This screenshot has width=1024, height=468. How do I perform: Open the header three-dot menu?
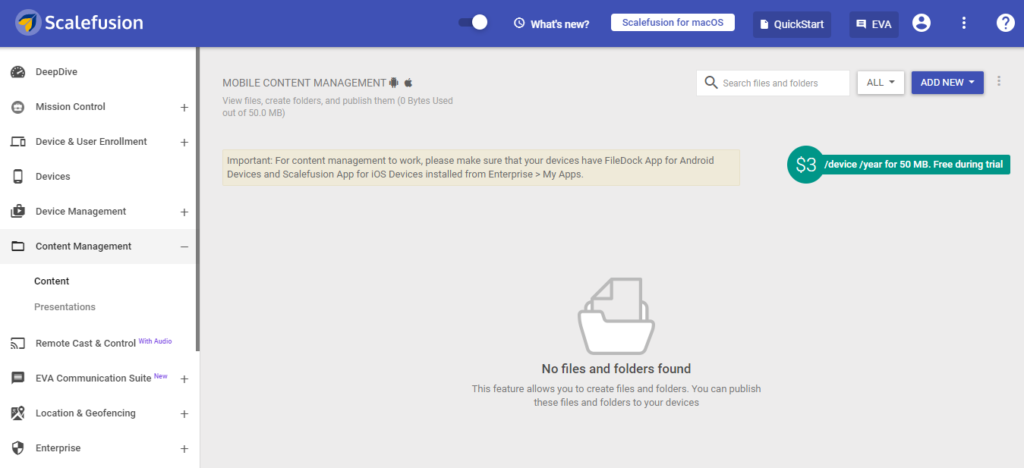pos(964,23)
